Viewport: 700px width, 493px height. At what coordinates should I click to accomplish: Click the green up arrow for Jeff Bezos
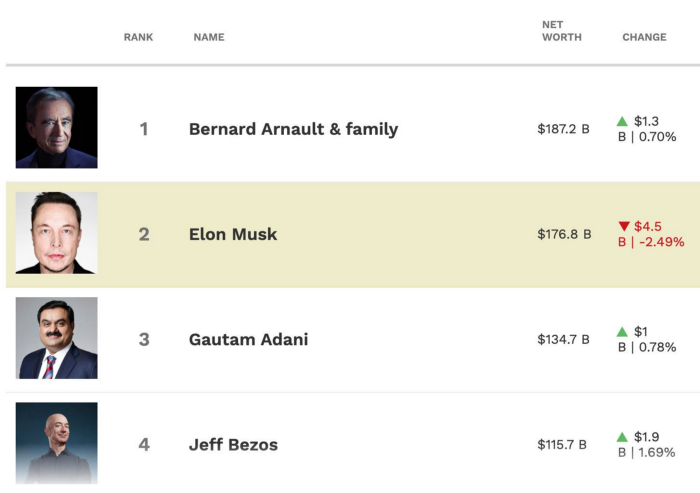pyautogui.click(x=622, y=437)
